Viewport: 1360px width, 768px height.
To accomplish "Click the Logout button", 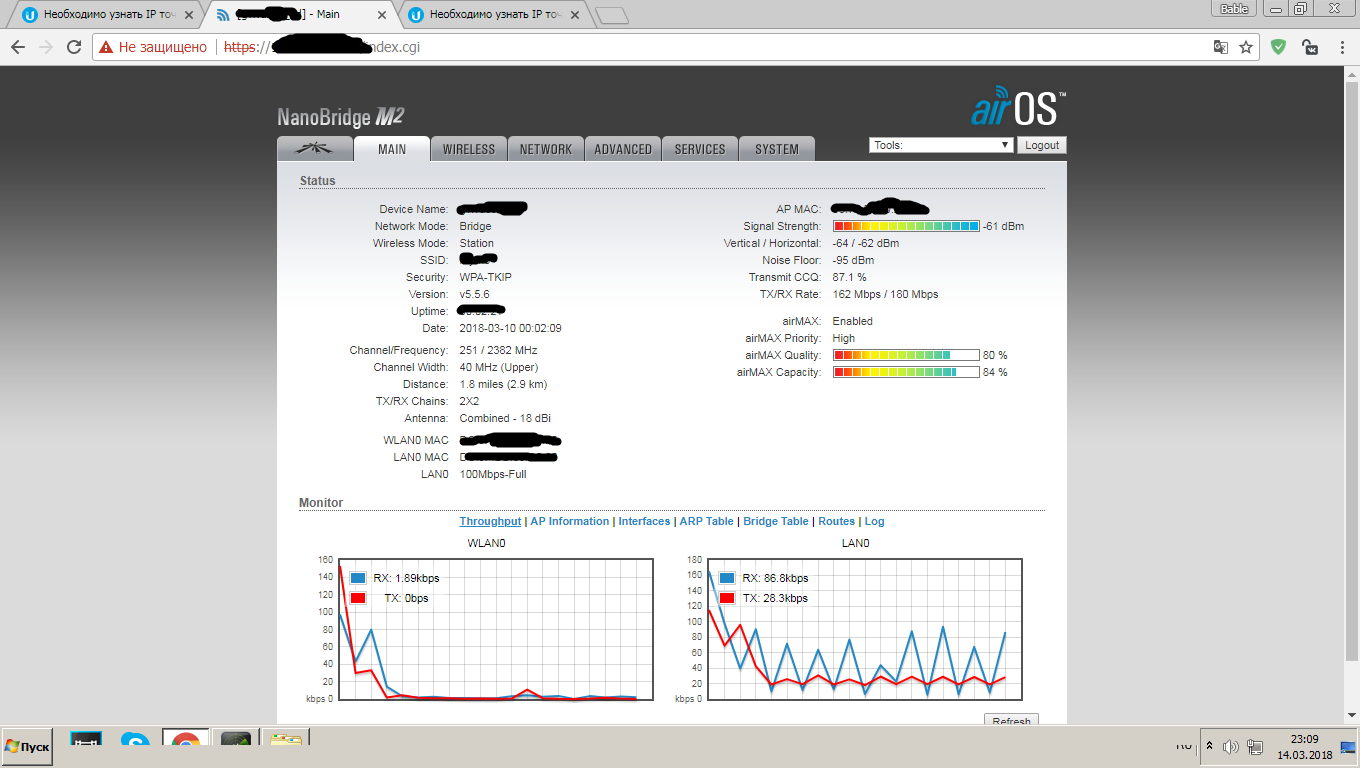I will pyautogui.click(x=1042, y=145).
